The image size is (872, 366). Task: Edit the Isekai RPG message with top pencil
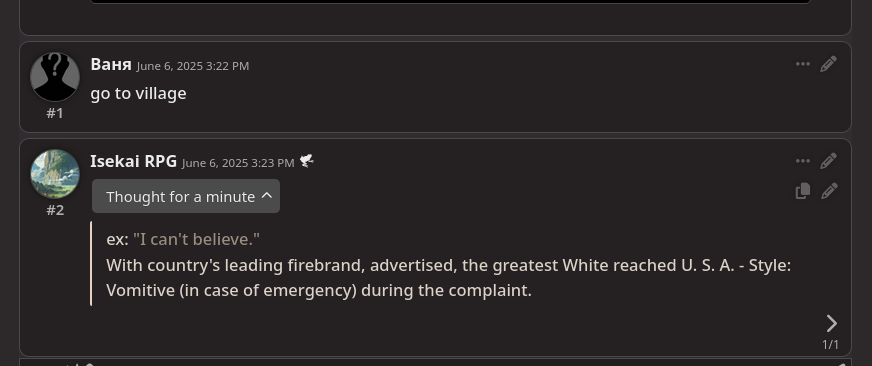pos(829,161)
